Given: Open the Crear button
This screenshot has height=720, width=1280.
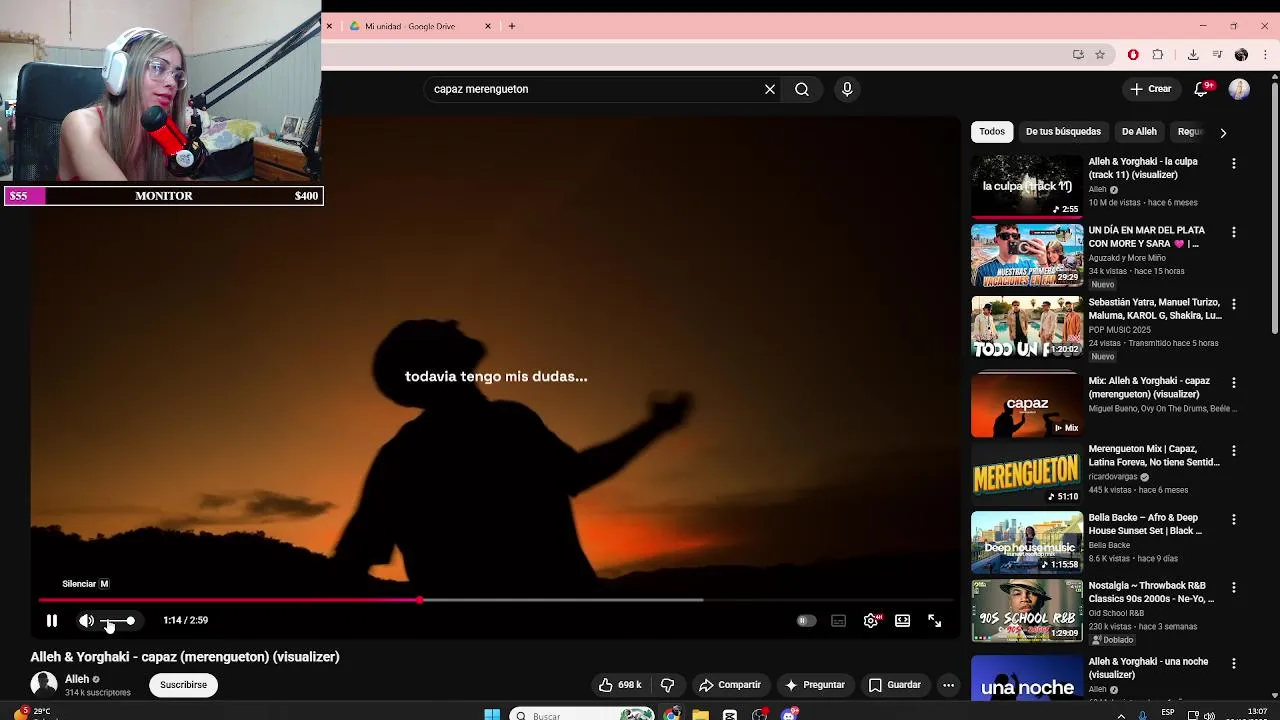Looking at the screenshot, I should pos(1151,89).
